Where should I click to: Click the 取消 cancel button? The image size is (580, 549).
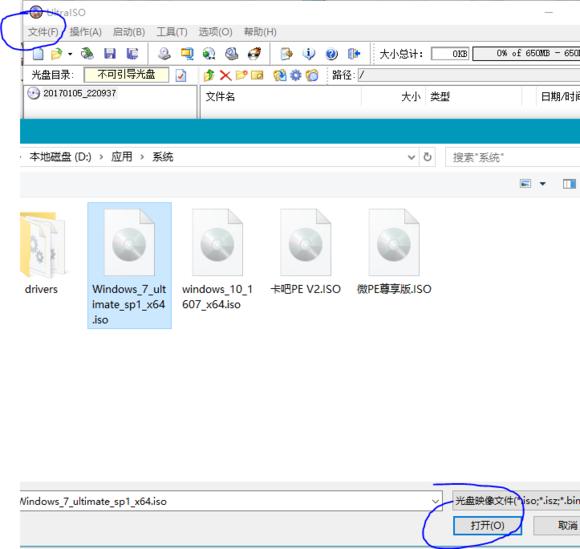point(556,525)
